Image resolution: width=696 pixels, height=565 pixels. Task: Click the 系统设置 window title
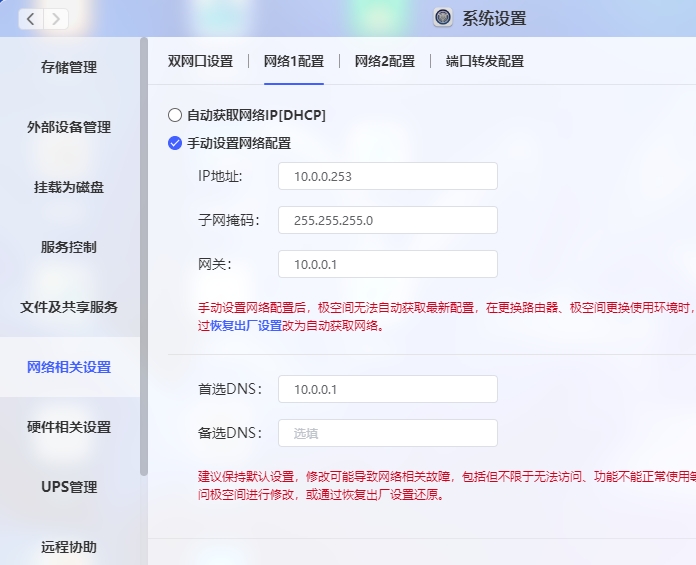(x=494, y=19)
